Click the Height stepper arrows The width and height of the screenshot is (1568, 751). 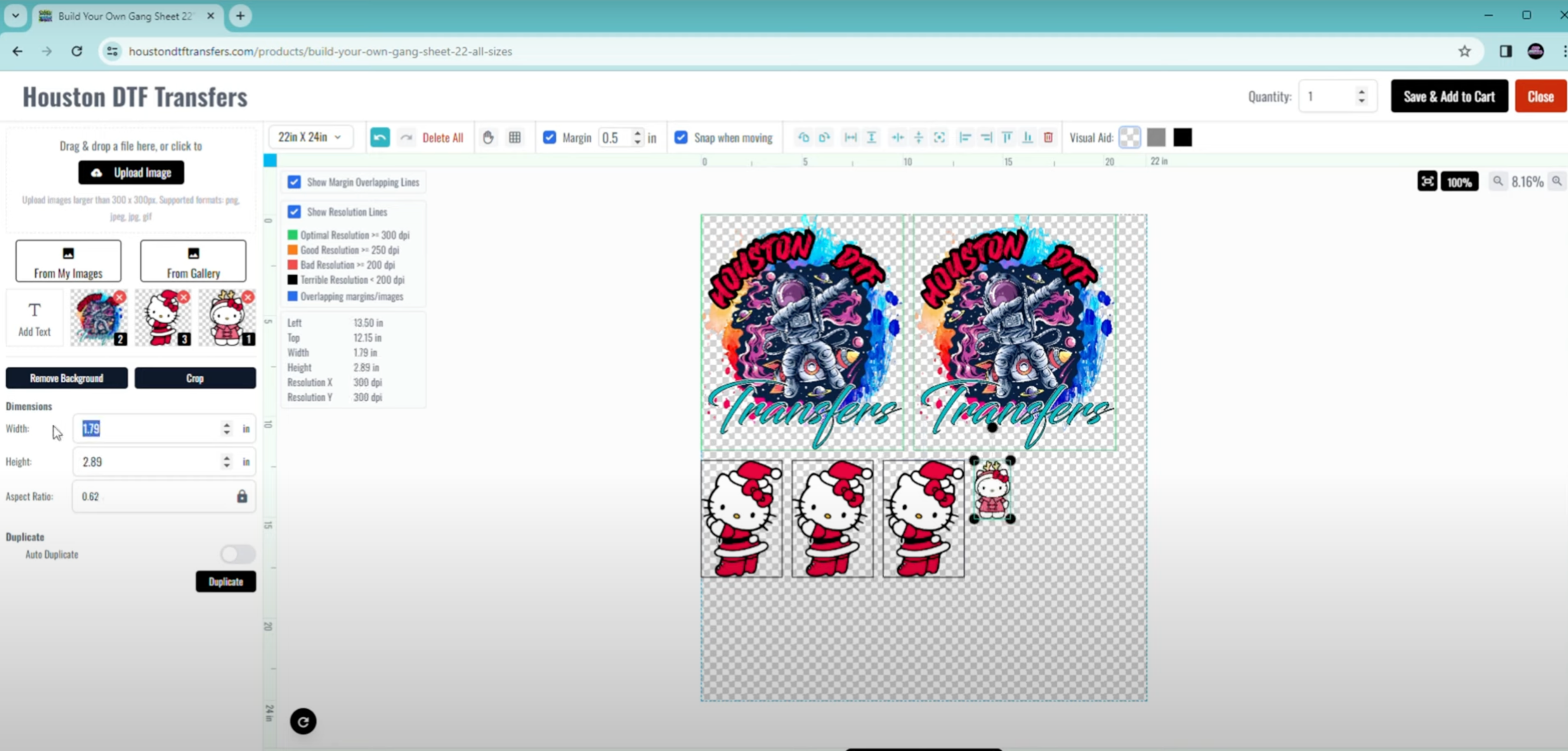[x=227, y=462]
